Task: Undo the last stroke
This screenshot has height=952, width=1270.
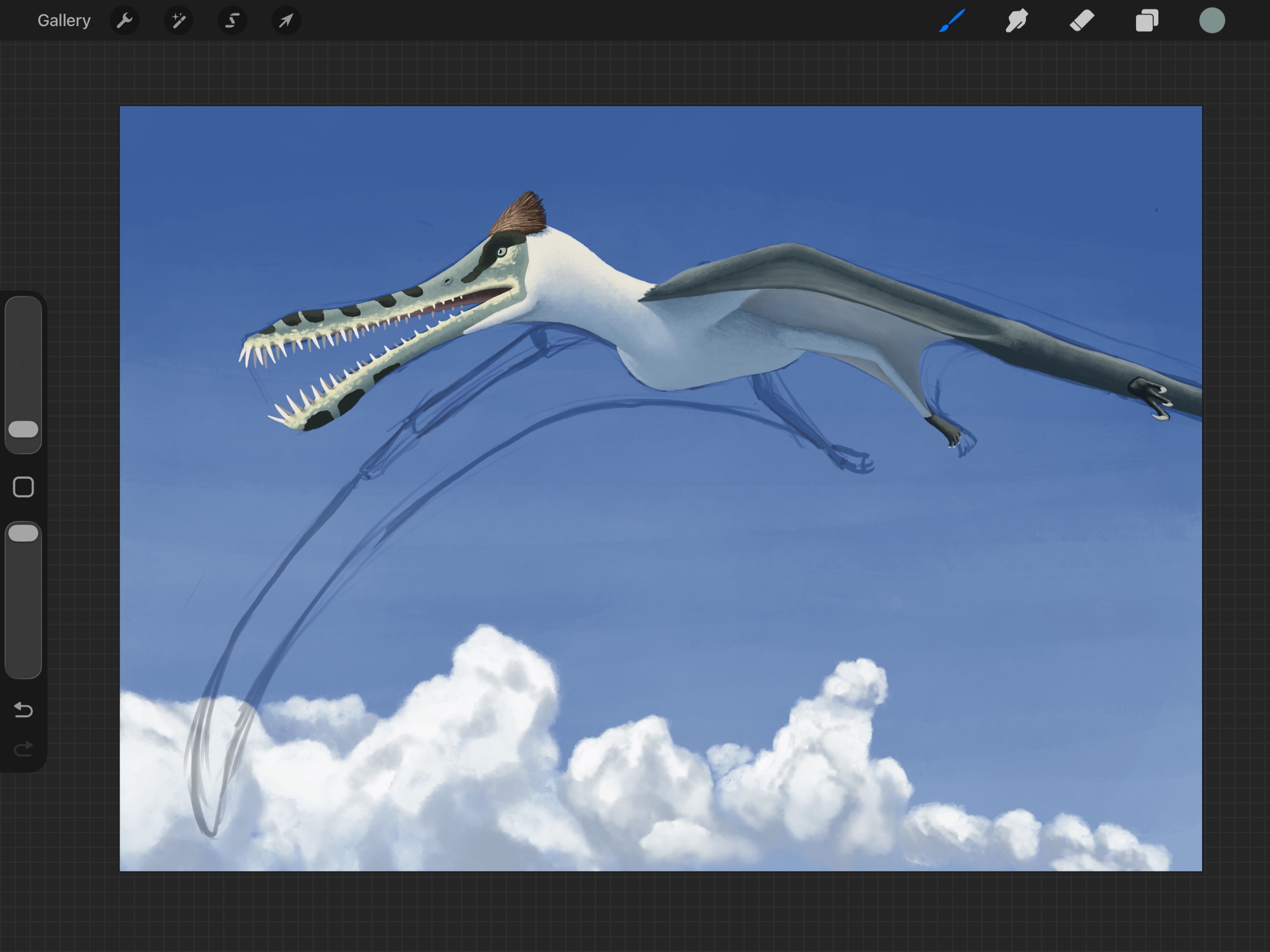Action: 23,709
